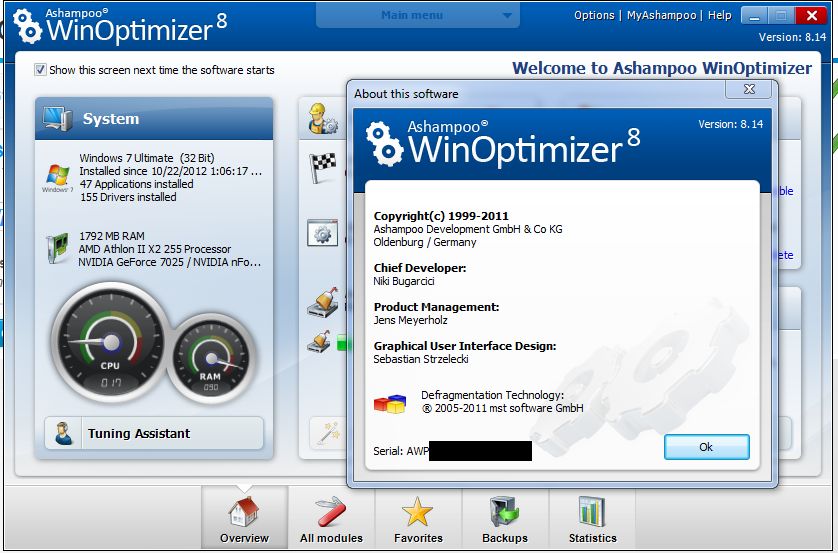
Task: Open MyAshampoo link in top bar
Action: pyautogui.click(x=661, y=15)
